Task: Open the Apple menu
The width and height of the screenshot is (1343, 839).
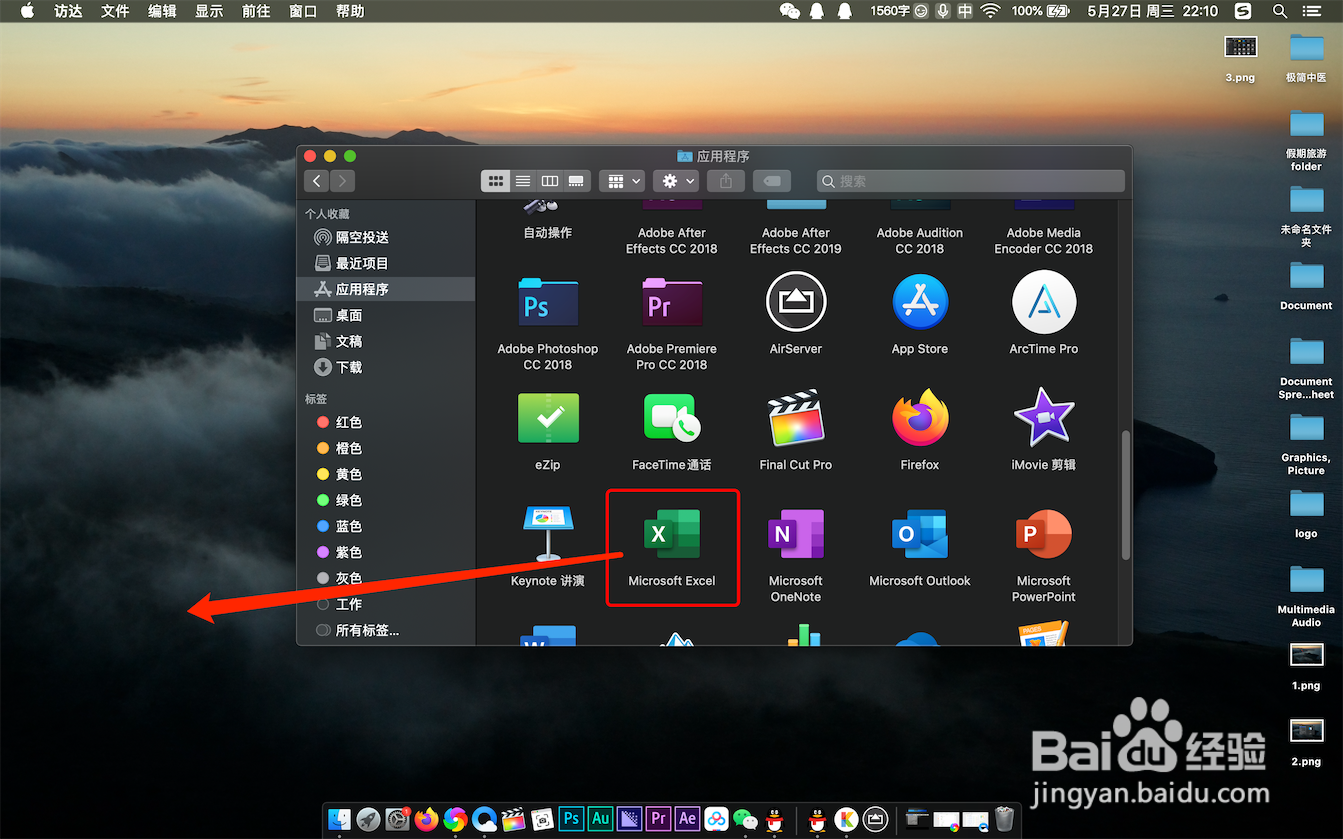Action: (27, 11)
